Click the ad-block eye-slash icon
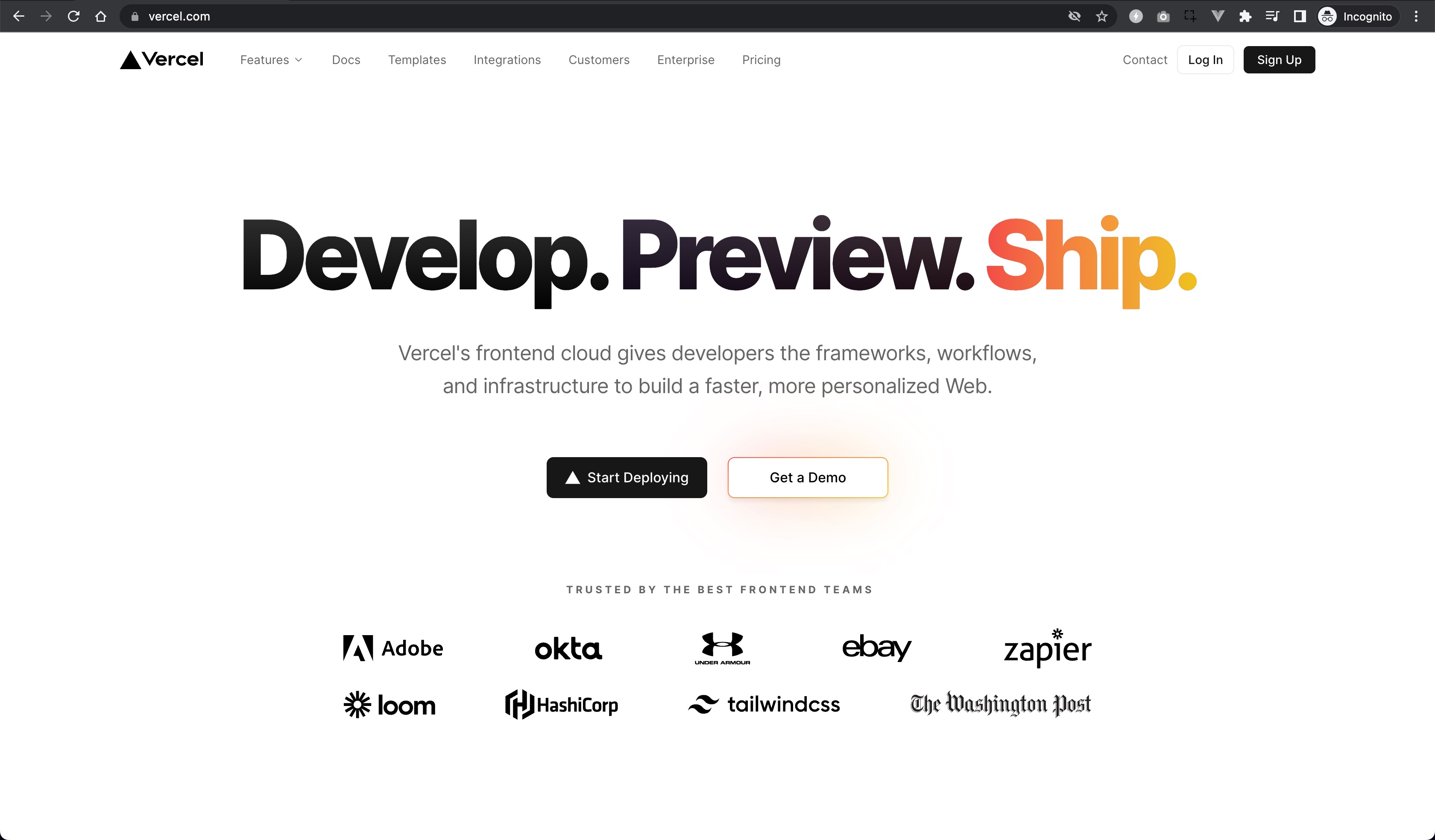The image size is (1435, 840). (1075, 15)
